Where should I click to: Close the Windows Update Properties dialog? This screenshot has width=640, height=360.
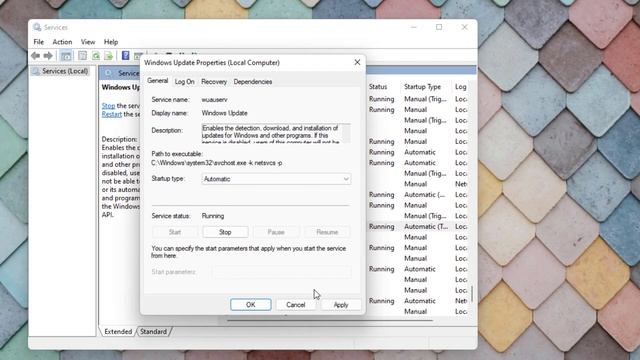pos(357,62)
